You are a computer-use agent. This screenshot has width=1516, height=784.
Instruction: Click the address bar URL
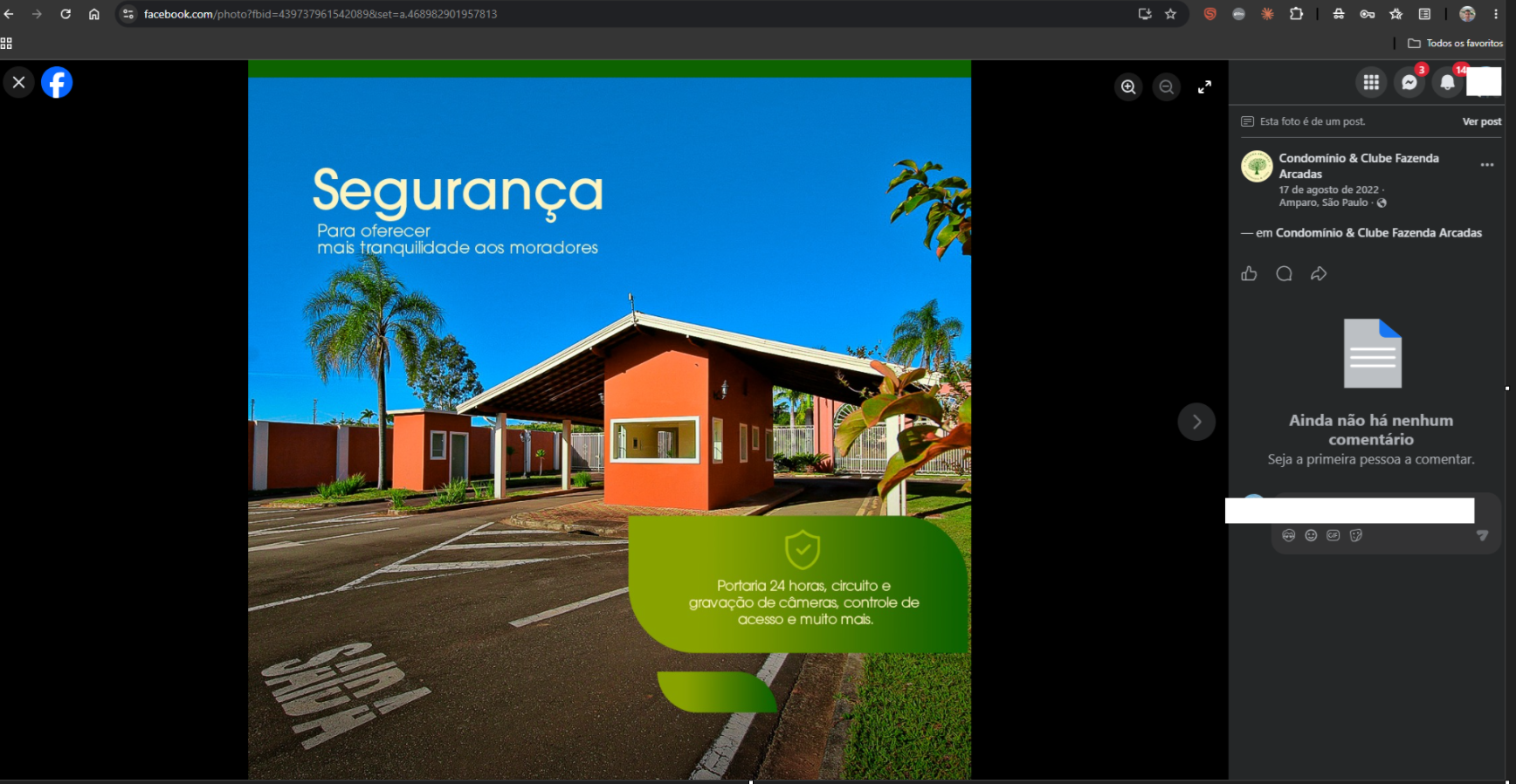(320, 14)
